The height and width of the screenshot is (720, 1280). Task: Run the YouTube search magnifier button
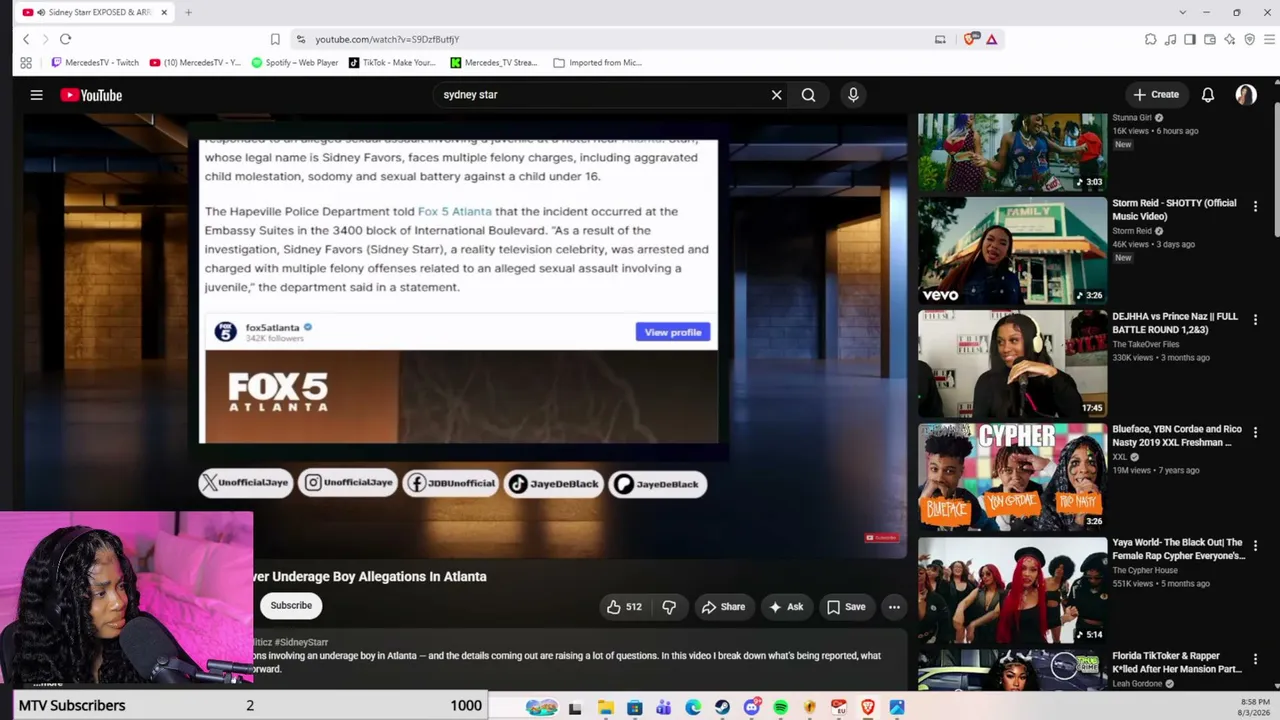coord(808,95)
